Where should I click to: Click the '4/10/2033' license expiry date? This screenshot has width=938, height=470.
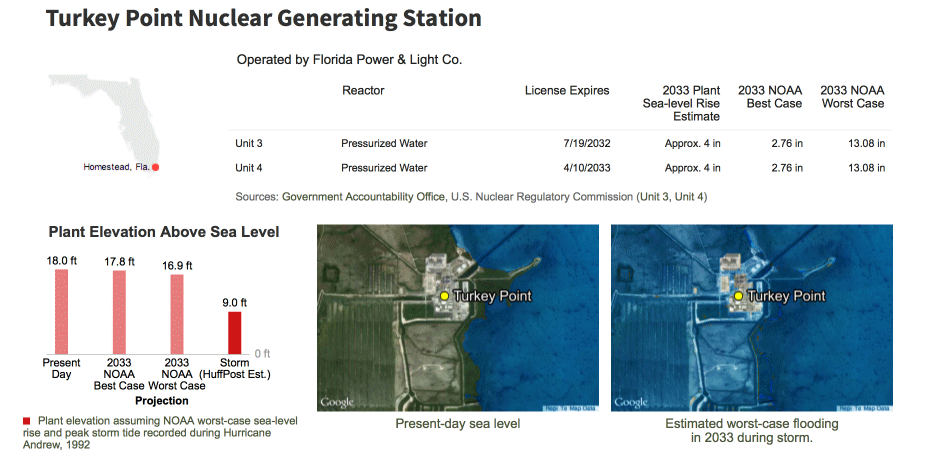pyautogui.click(x=587, y=168)
